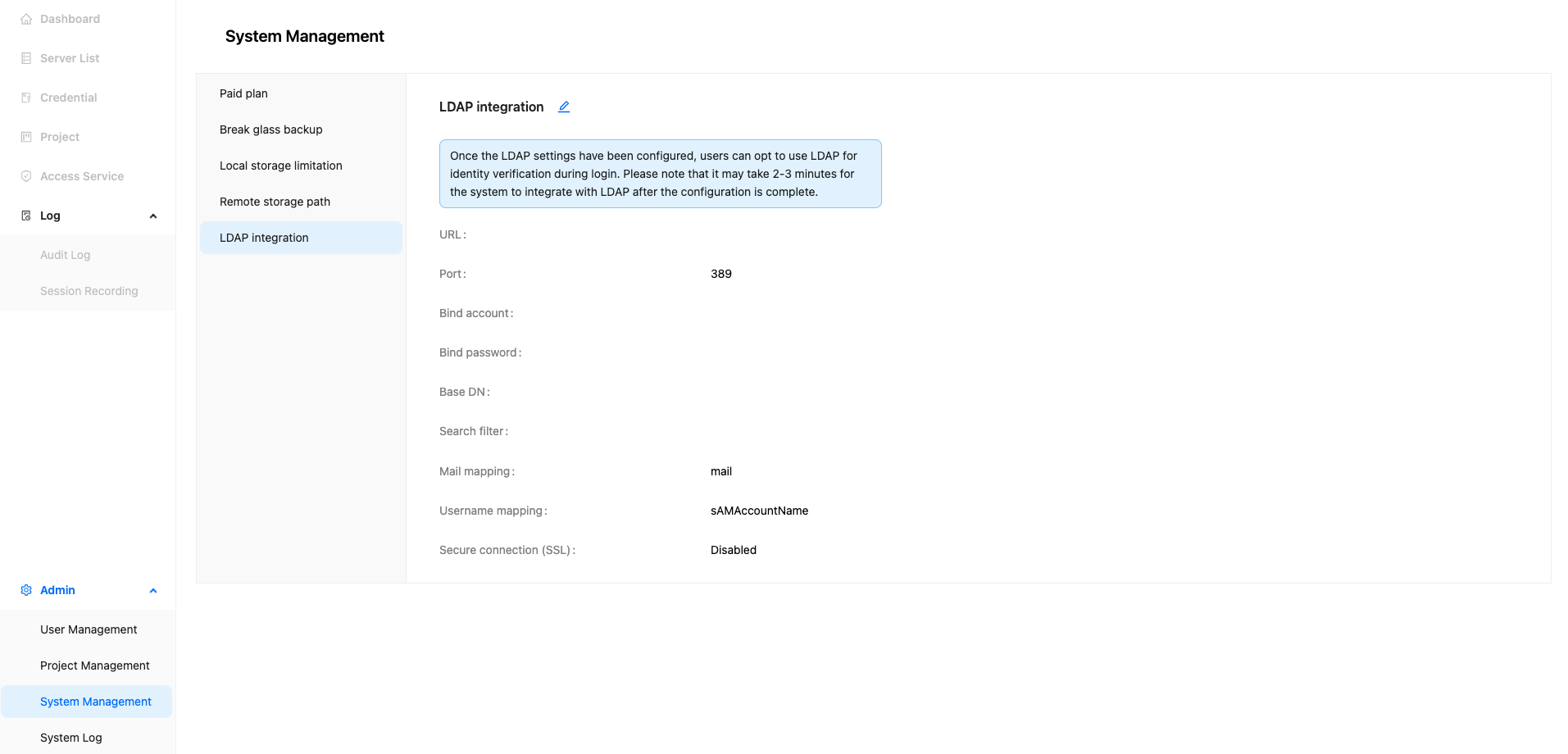Go to User Management page

(x=89, y=629)
